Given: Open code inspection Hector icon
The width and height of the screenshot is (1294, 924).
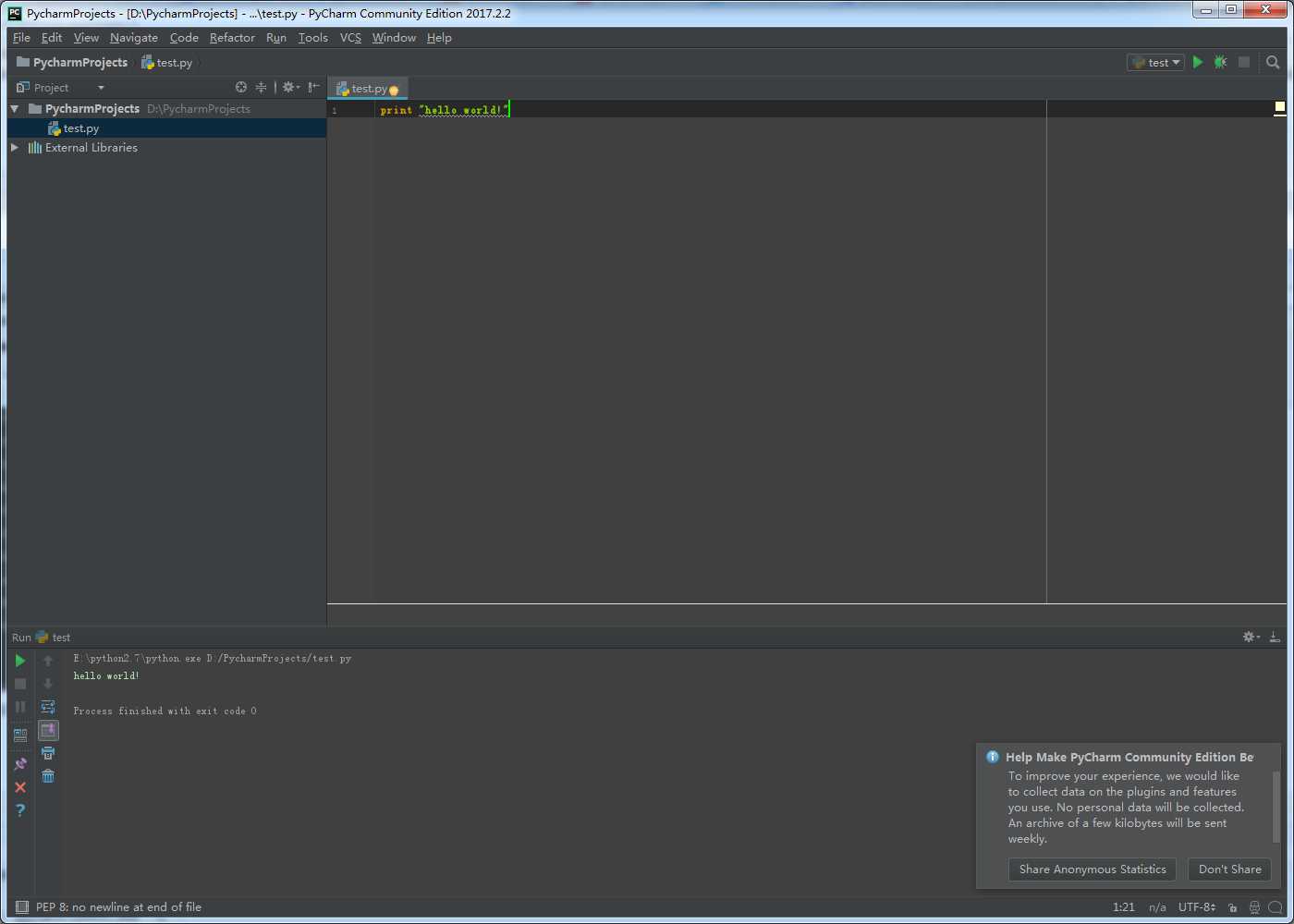Looking at the screenshot, I should 1254,907.
